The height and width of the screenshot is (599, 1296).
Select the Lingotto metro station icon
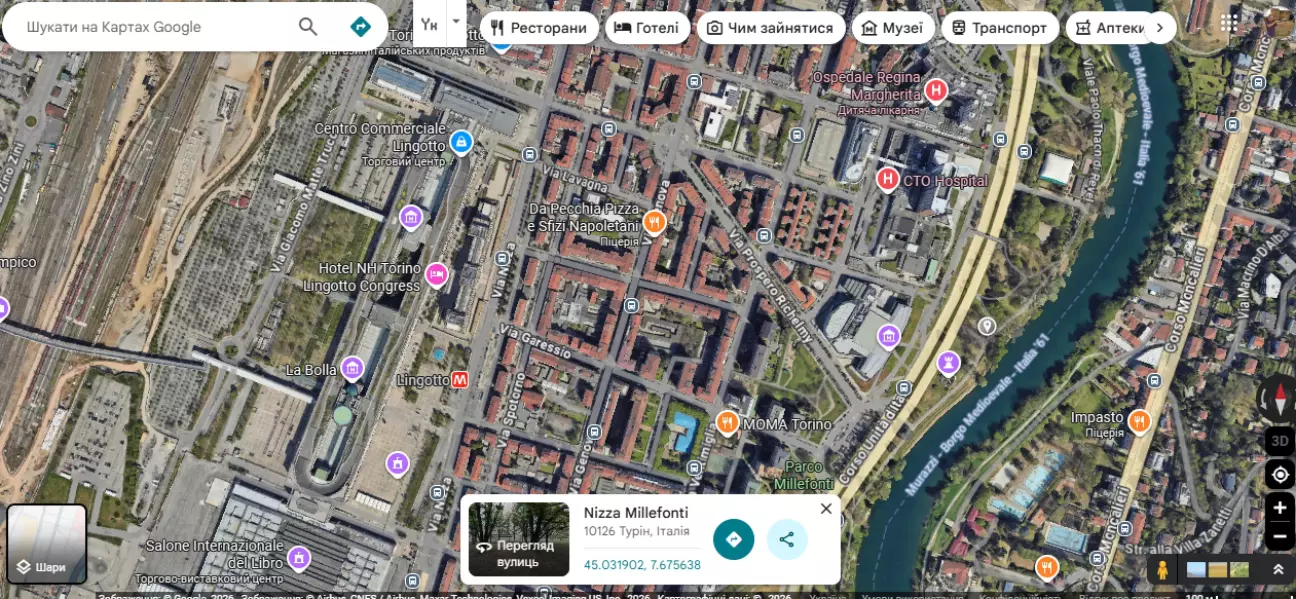[460, 380]
